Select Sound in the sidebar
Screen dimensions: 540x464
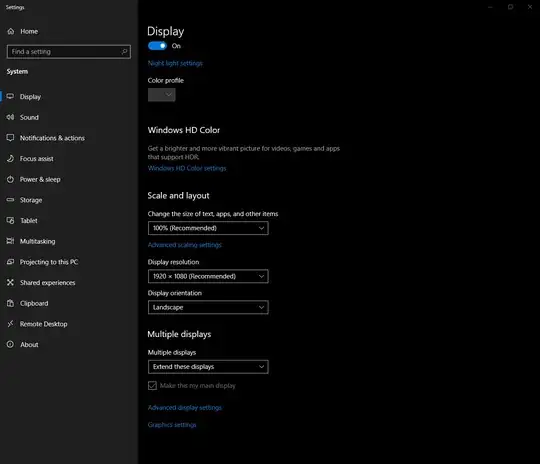[29, 117]
